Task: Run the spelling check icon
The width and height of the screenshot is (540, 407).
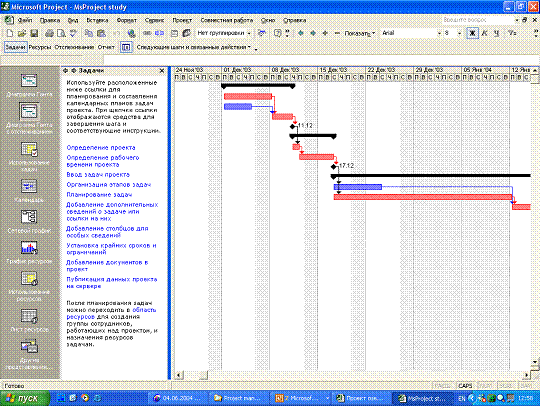Action: pos(73,33)
